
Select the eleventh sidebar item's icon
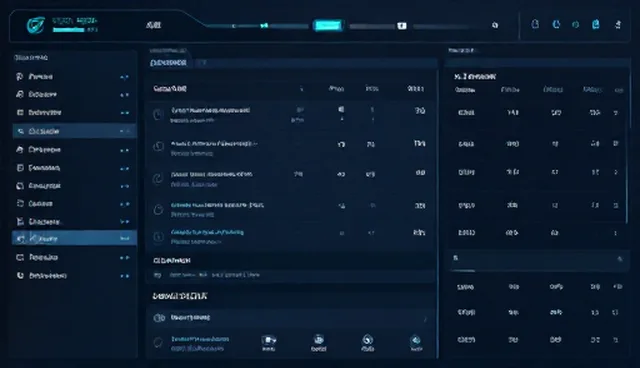click(20, 257)
